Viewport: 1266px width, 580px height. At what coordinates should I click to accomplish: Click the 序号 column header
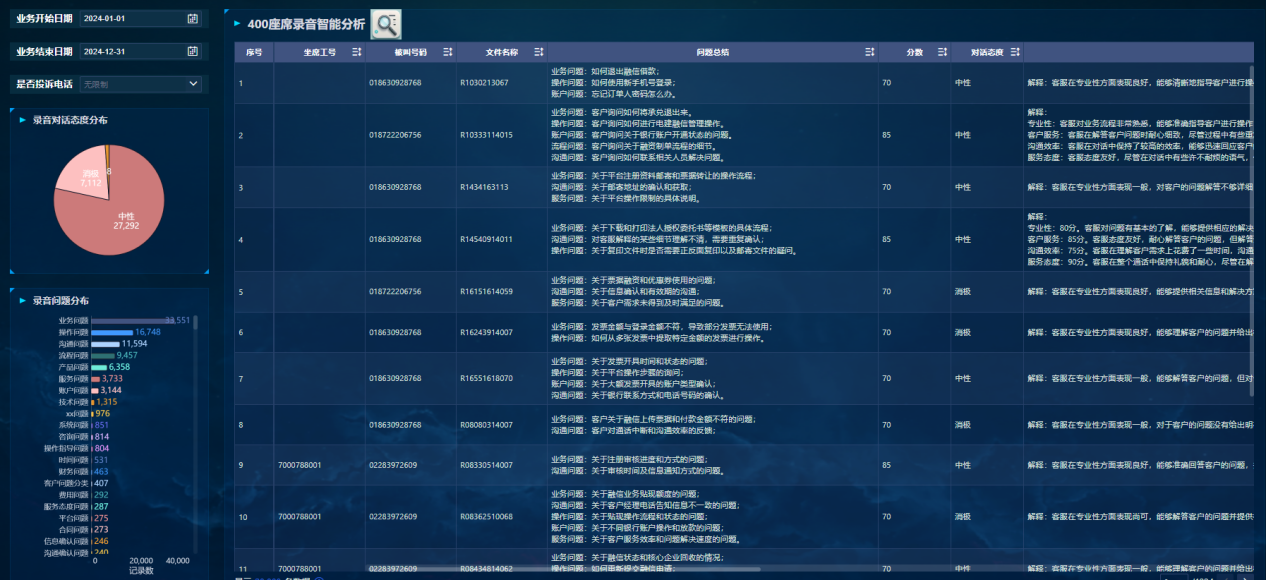(254, 52)
